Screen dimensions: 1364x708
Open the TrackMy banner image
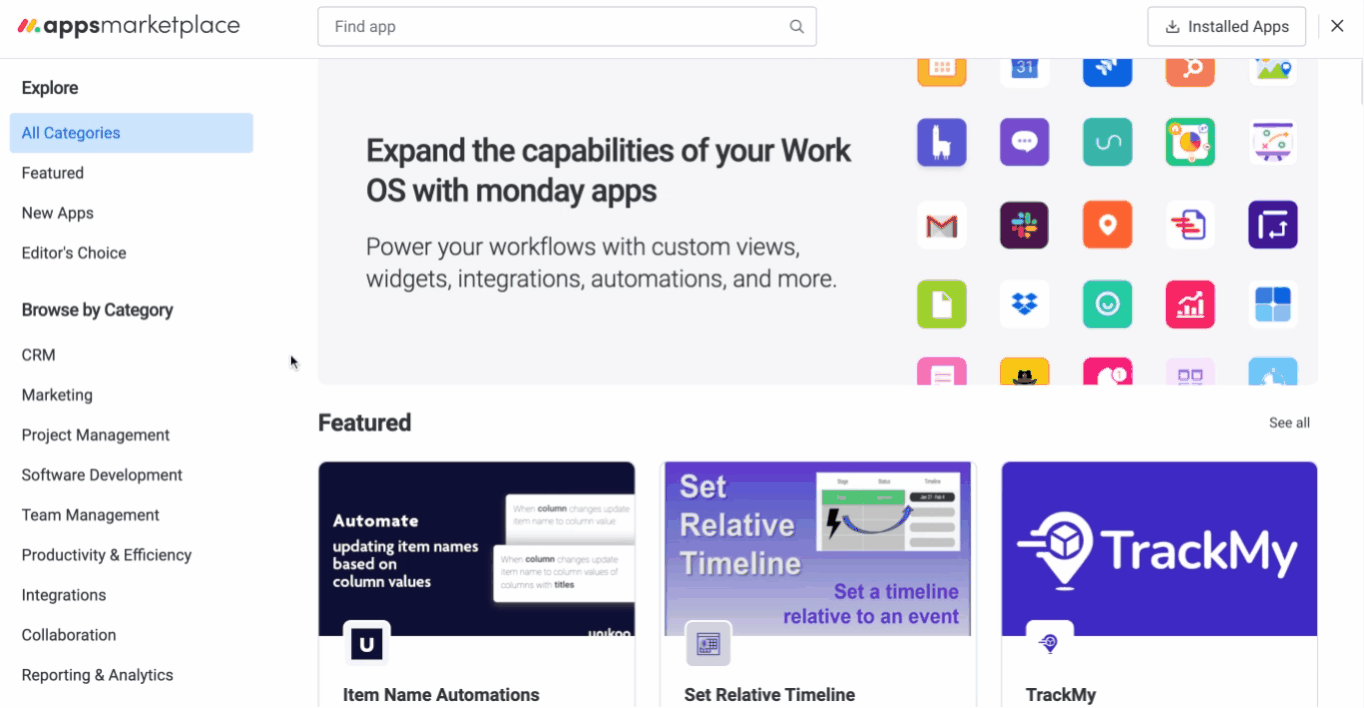[1159, 549]
